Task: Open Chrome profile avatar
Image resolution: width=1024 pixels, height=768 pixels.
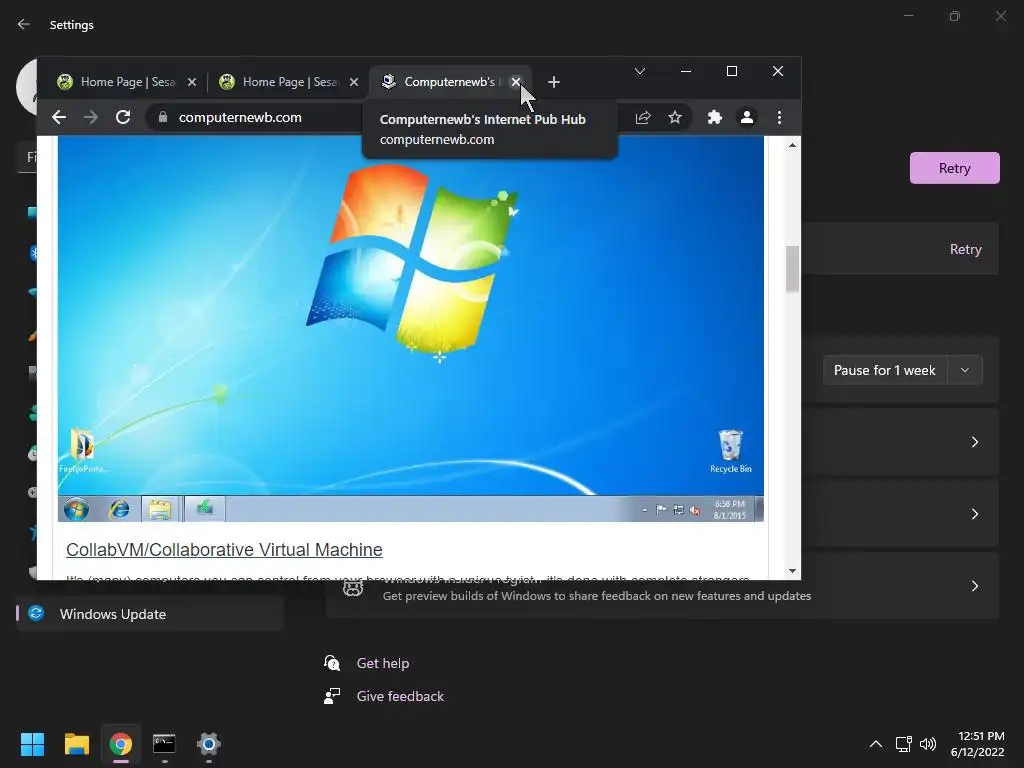Action: click(x=746, y=118)
